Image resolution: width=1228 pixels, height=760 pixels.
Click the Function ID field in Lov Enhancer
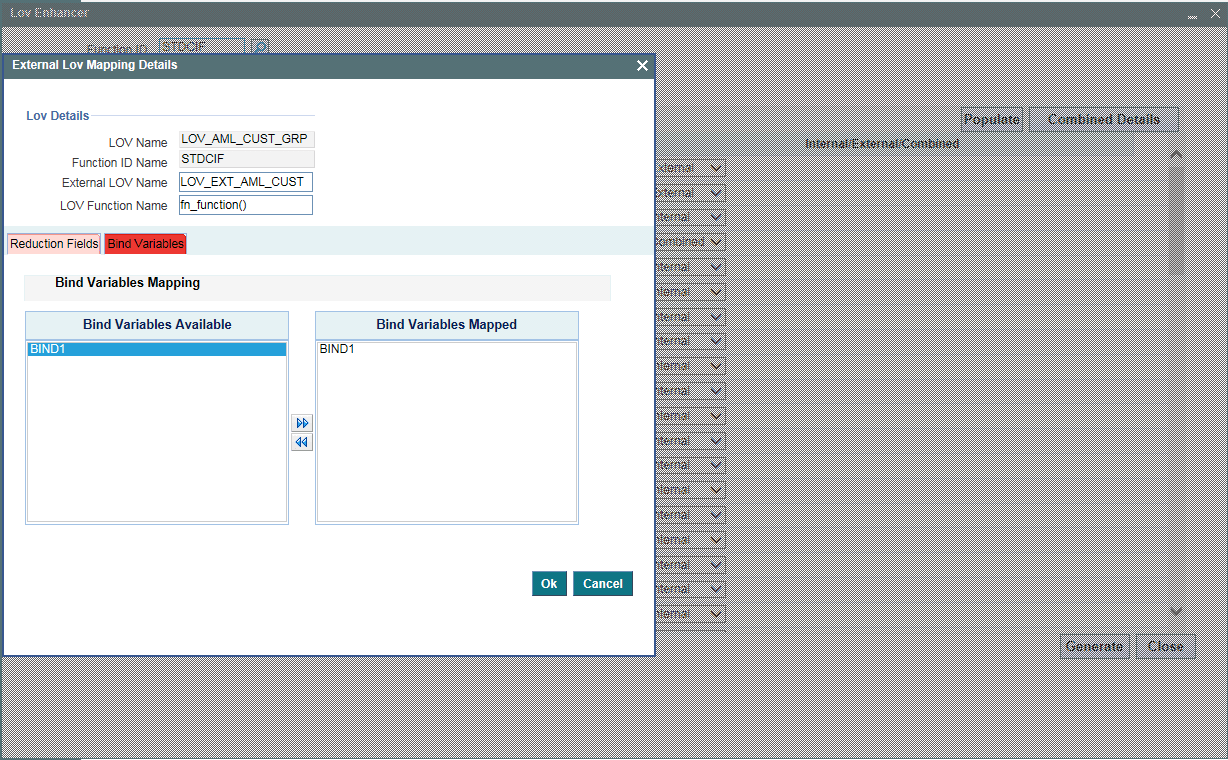point(202,47)
